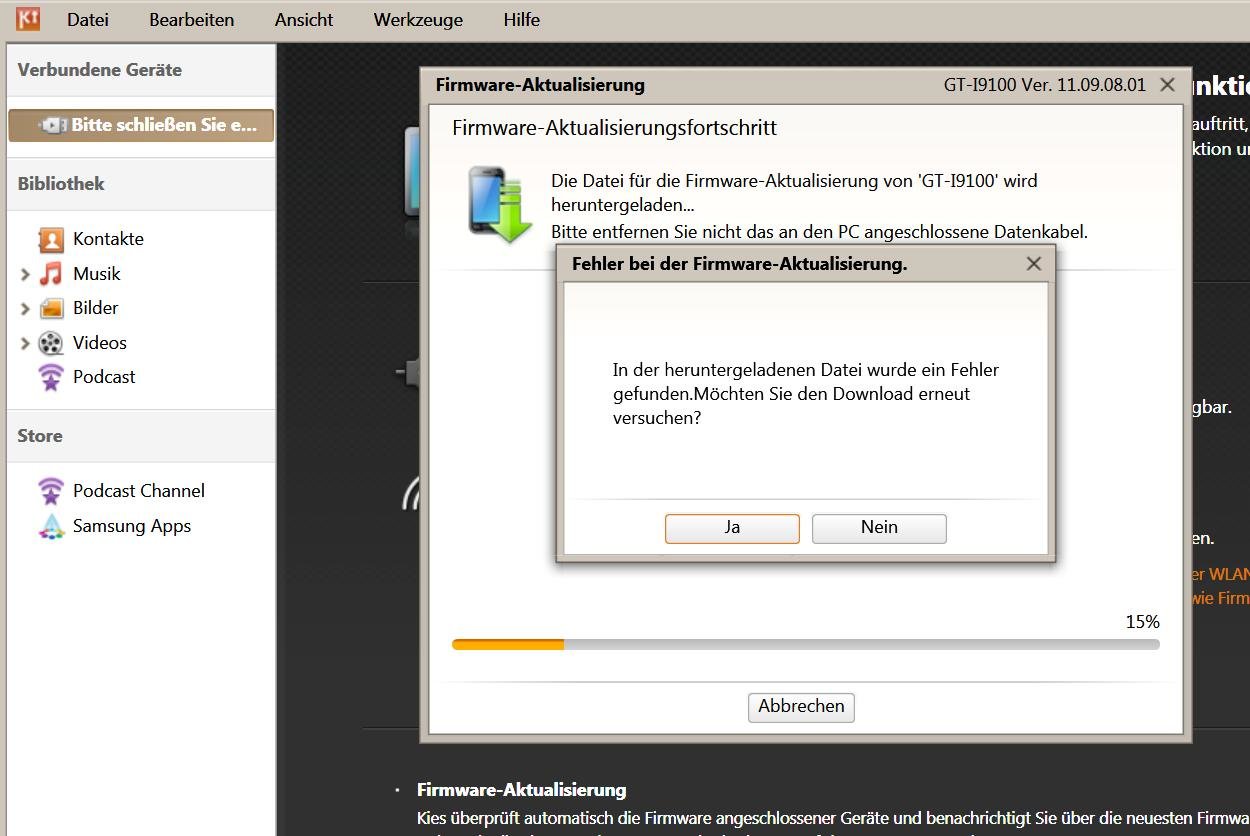The height and width of the screenshot is (836, 1250).
Task: Expand the Bilder tree node arrow
Action: pos(25,309)
